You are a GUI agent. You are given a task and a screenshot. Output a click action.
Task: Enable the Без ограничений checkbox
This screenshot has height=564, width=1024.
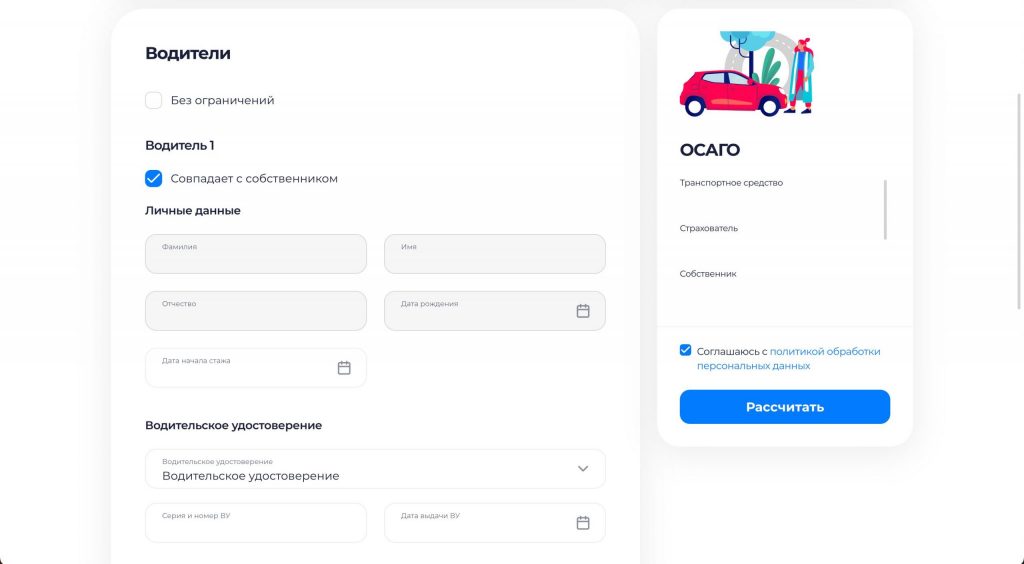(x=154, y=100)
